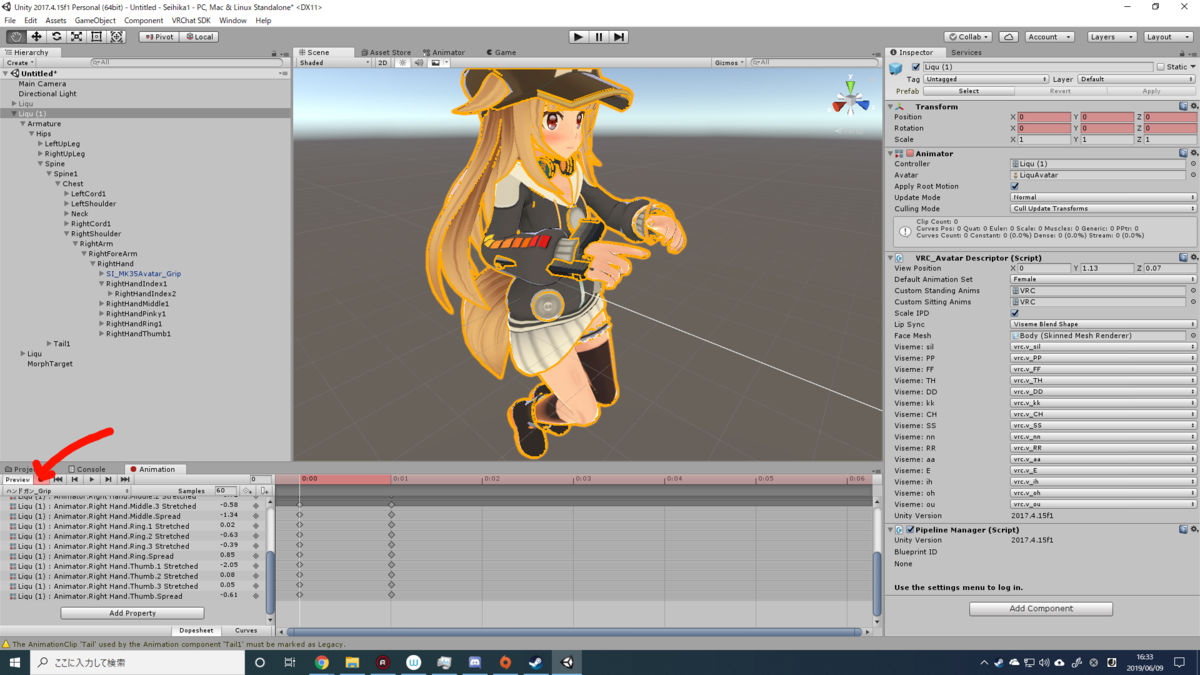
Task: Open the Lip Sync dropdown
Action: pyautogui.click(x=1104, y=324)
